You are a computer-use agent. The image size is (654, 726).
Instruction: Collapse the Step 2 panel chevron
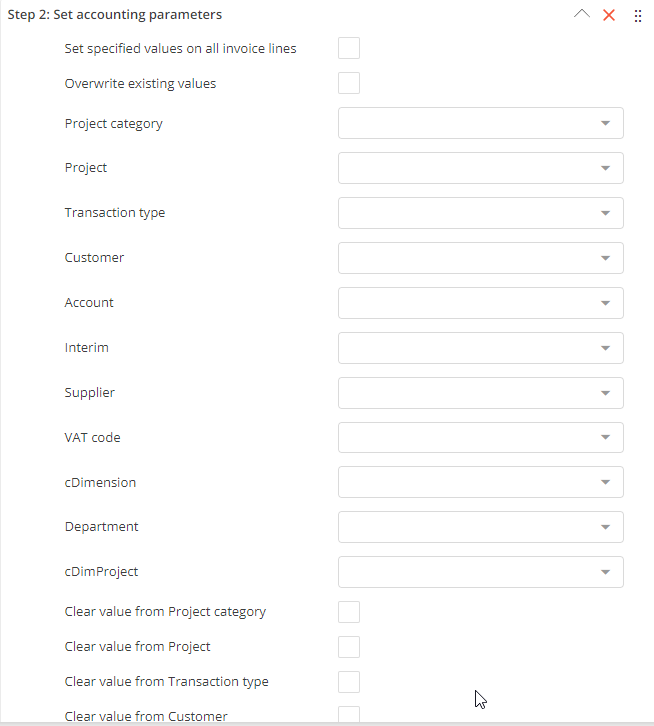[x=582, y=15]
